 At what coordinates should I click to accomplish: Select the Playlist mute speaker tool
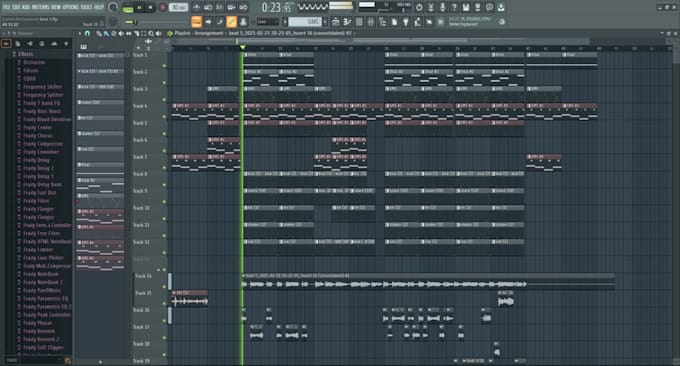coord(121,33)
